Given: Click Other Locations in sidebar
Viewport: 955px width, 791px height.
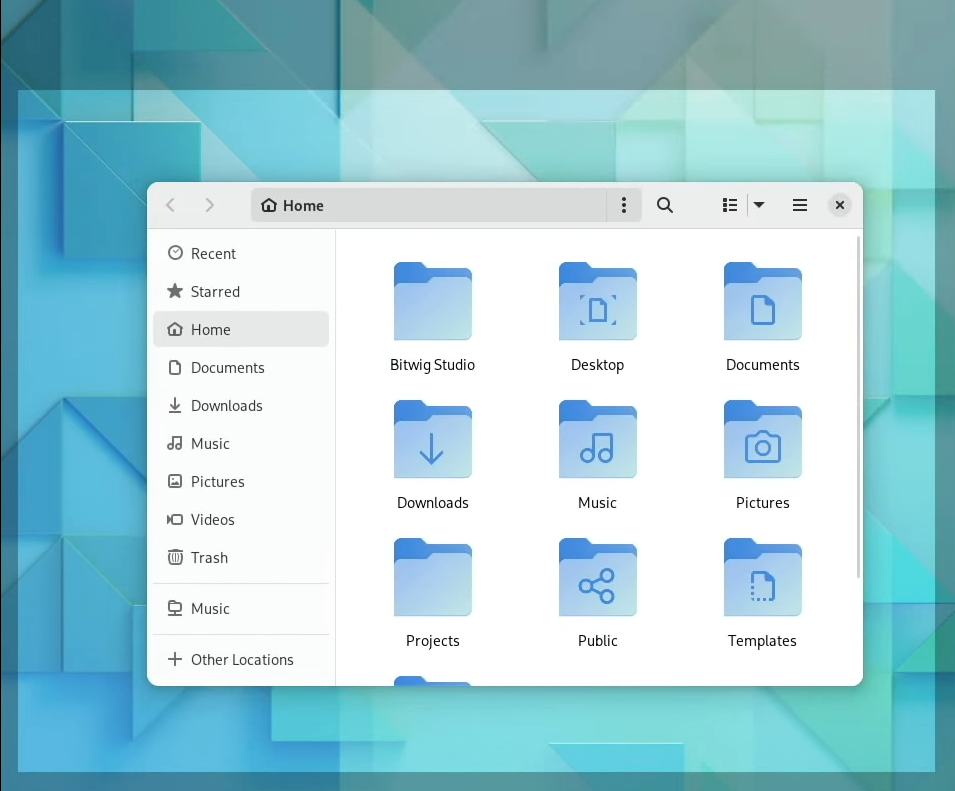Looking at the screenshot, I should (242, 660).
